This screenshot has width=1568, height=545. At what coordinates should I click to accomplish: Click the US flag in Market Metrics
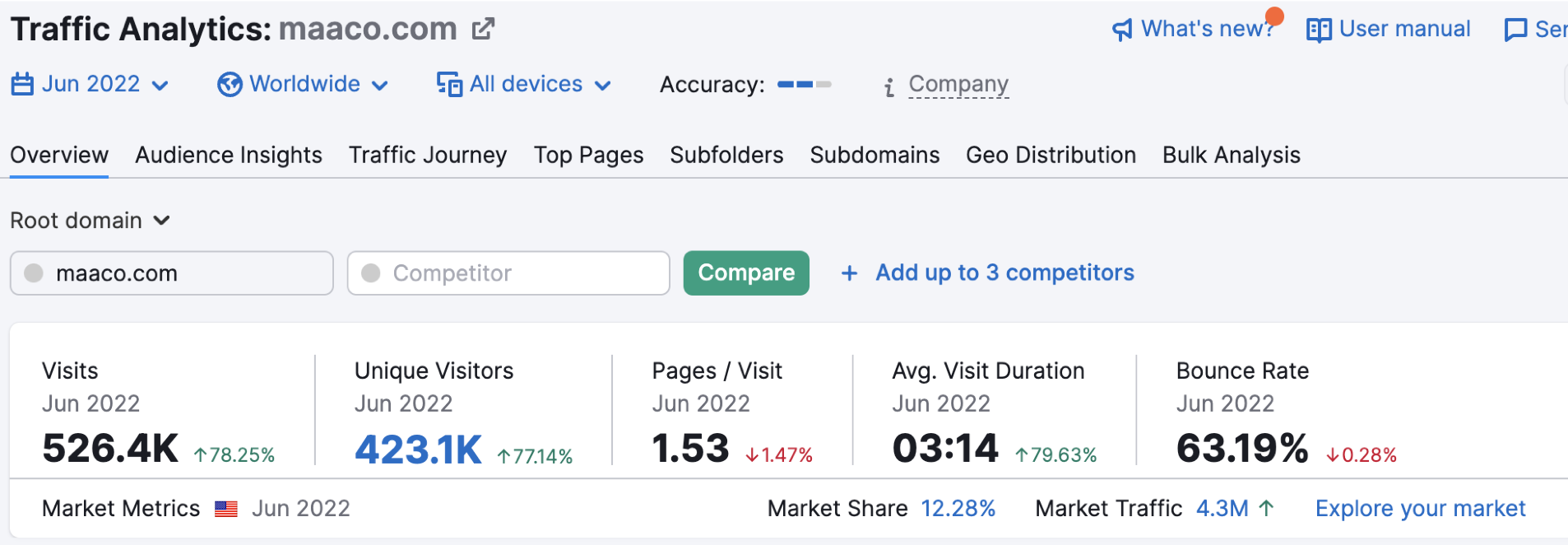[226, 510]
